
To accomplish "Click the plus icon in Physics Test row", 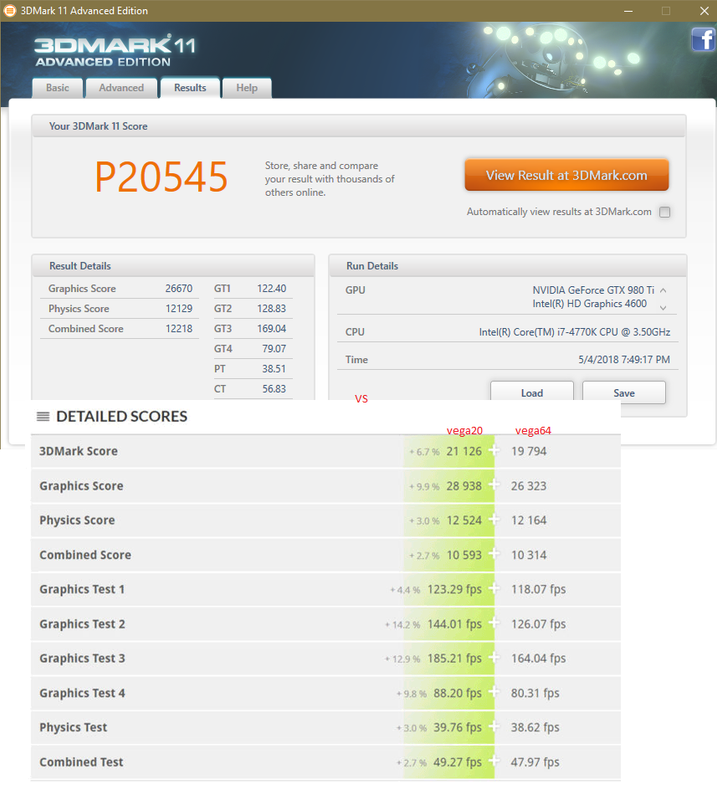I will [494, 727].
